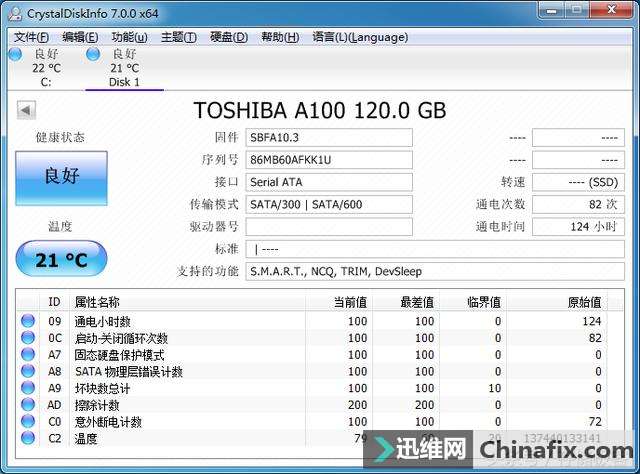640x474 pixels.
Task: Click the serial number field 86MB60AFKK1U
Action: 329,160
